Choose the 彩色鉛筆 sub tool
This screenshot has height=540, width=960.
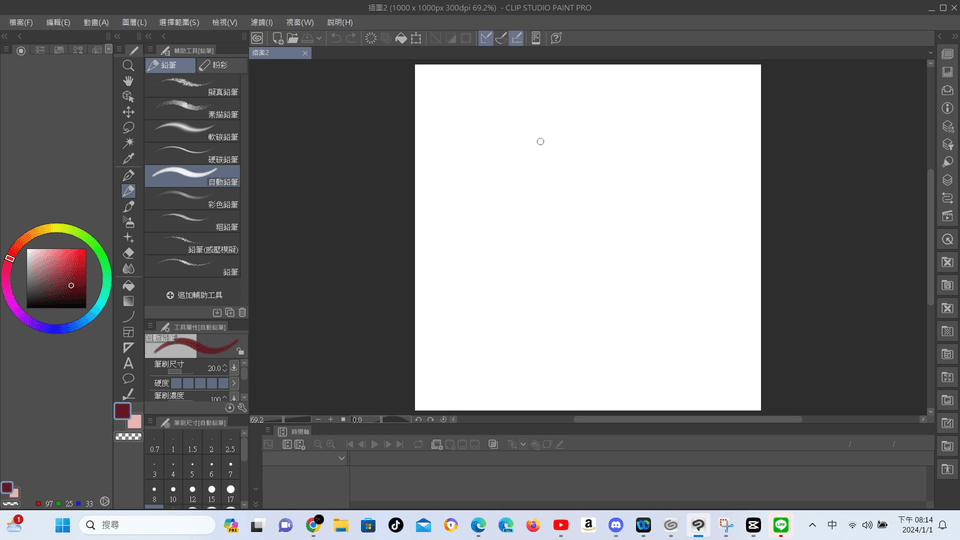point(192,198)
